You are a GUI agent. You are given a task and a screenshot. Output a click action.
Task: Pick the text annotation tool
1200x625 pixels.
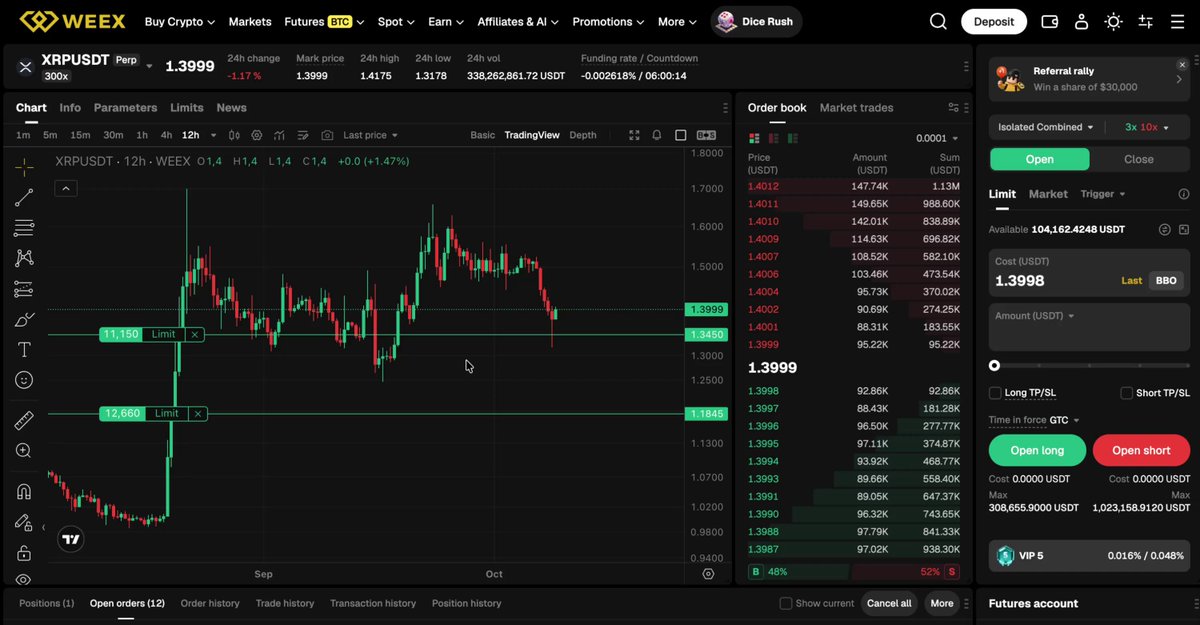(24, 350)
